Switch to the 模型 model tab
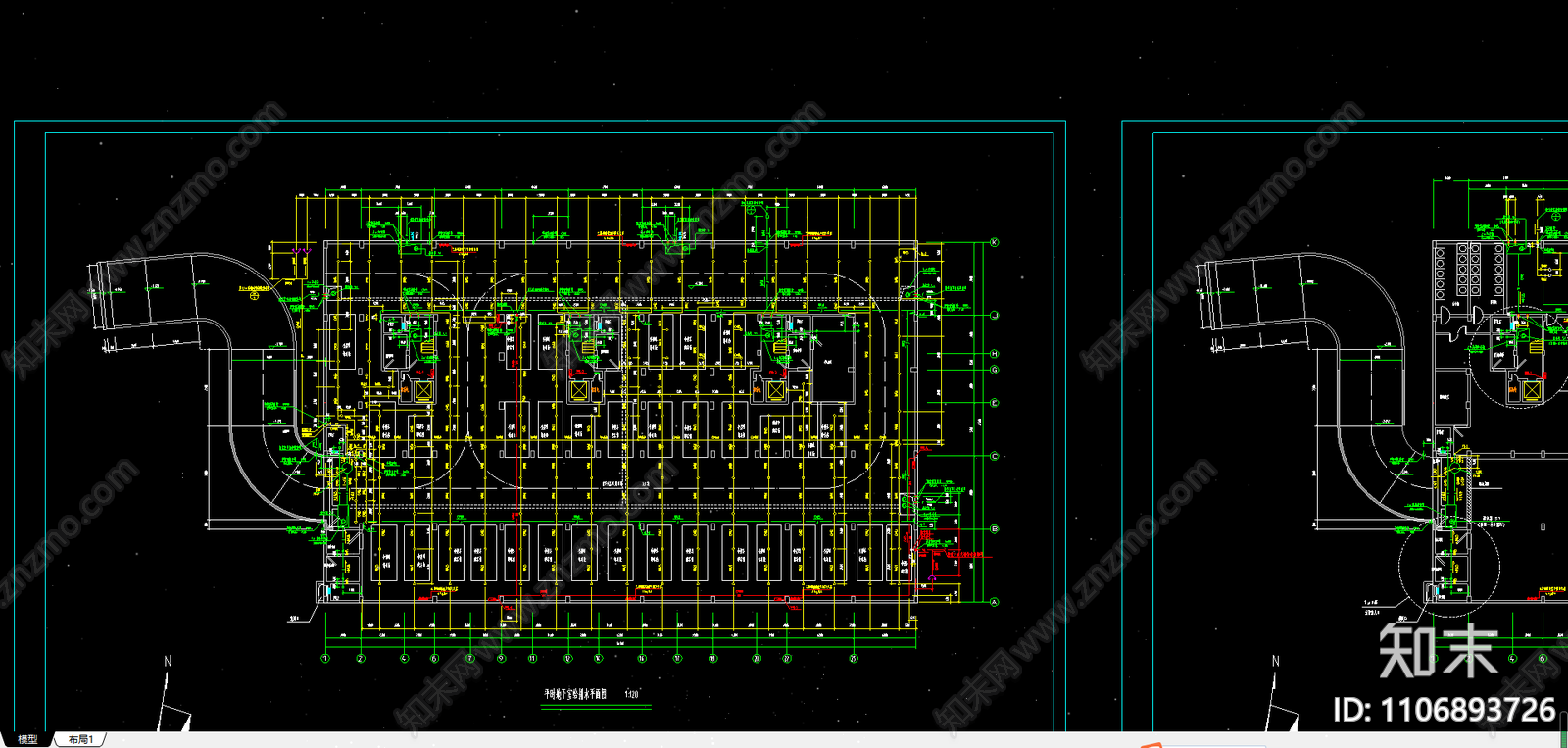 (27, 739)
